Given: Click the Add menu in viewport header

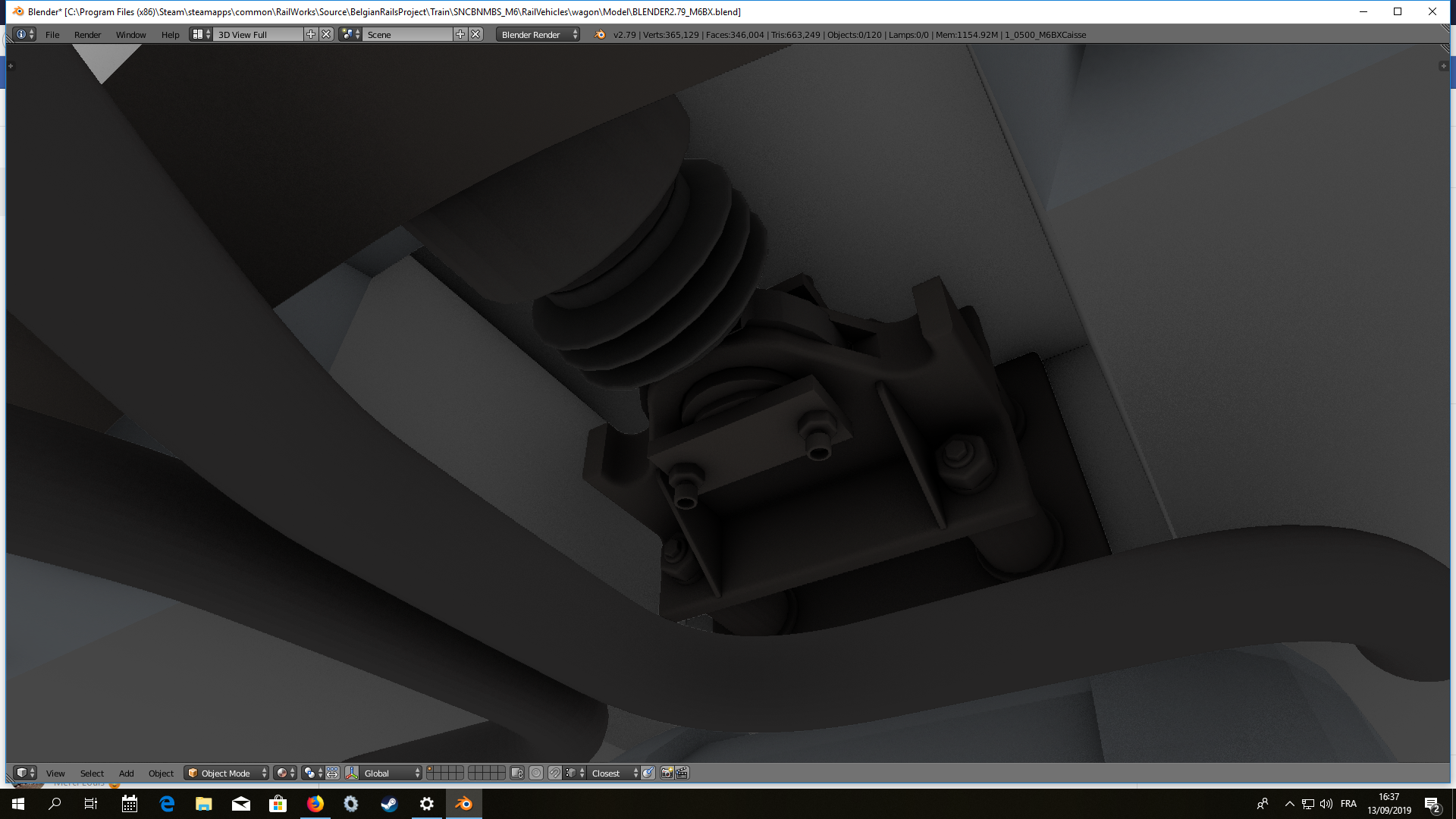Looking at the screenshot, I should tap(126, 773).
